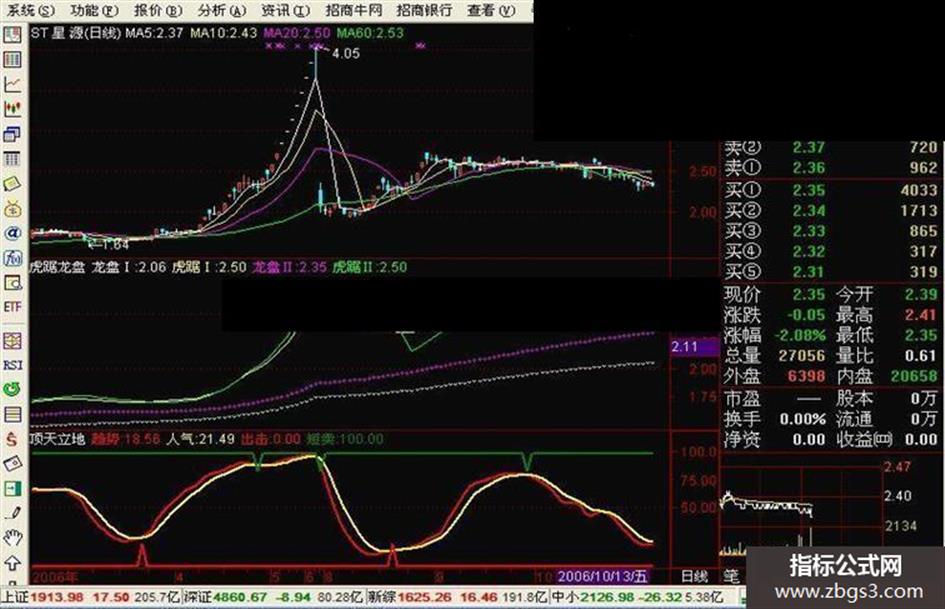Switch to the 笔 tab
This screenshot has width=945, height=609.
coord(731,576)
